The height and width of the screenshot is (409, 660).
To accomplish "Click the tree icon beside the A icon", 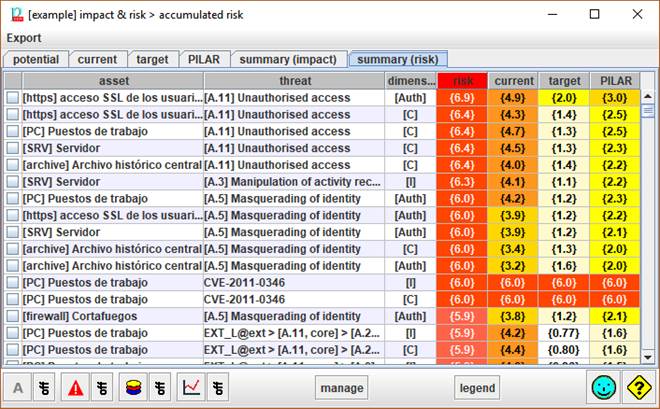I will tap(44, 388).
